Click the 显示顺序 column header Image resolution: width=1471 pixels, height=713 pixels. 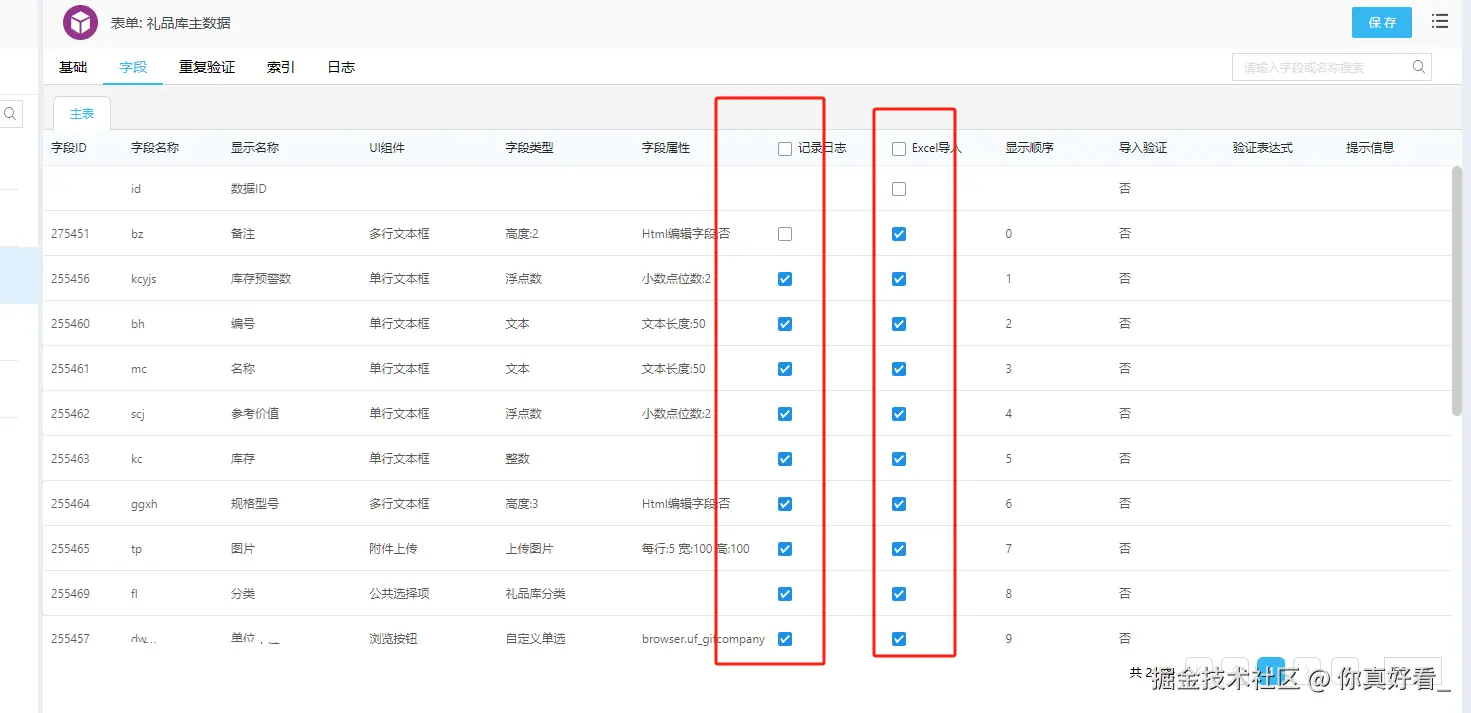1030,148
